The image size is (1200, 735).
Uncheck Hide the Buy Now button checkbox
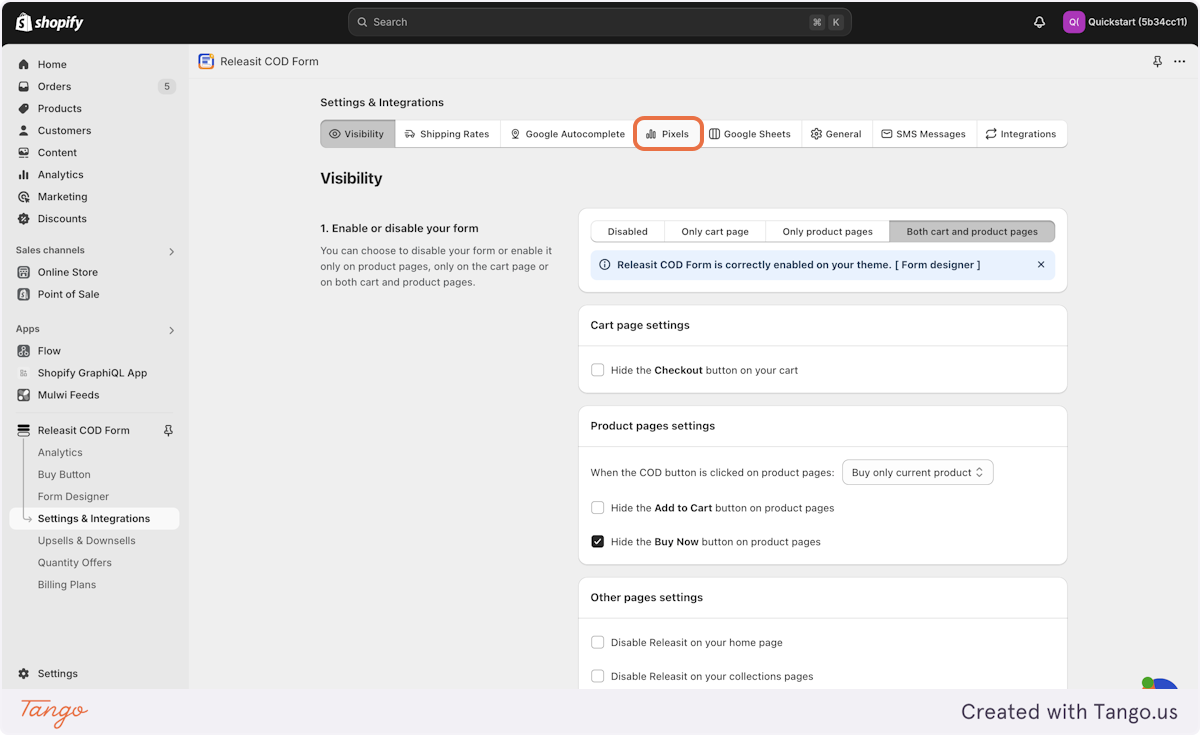point(598,542)
